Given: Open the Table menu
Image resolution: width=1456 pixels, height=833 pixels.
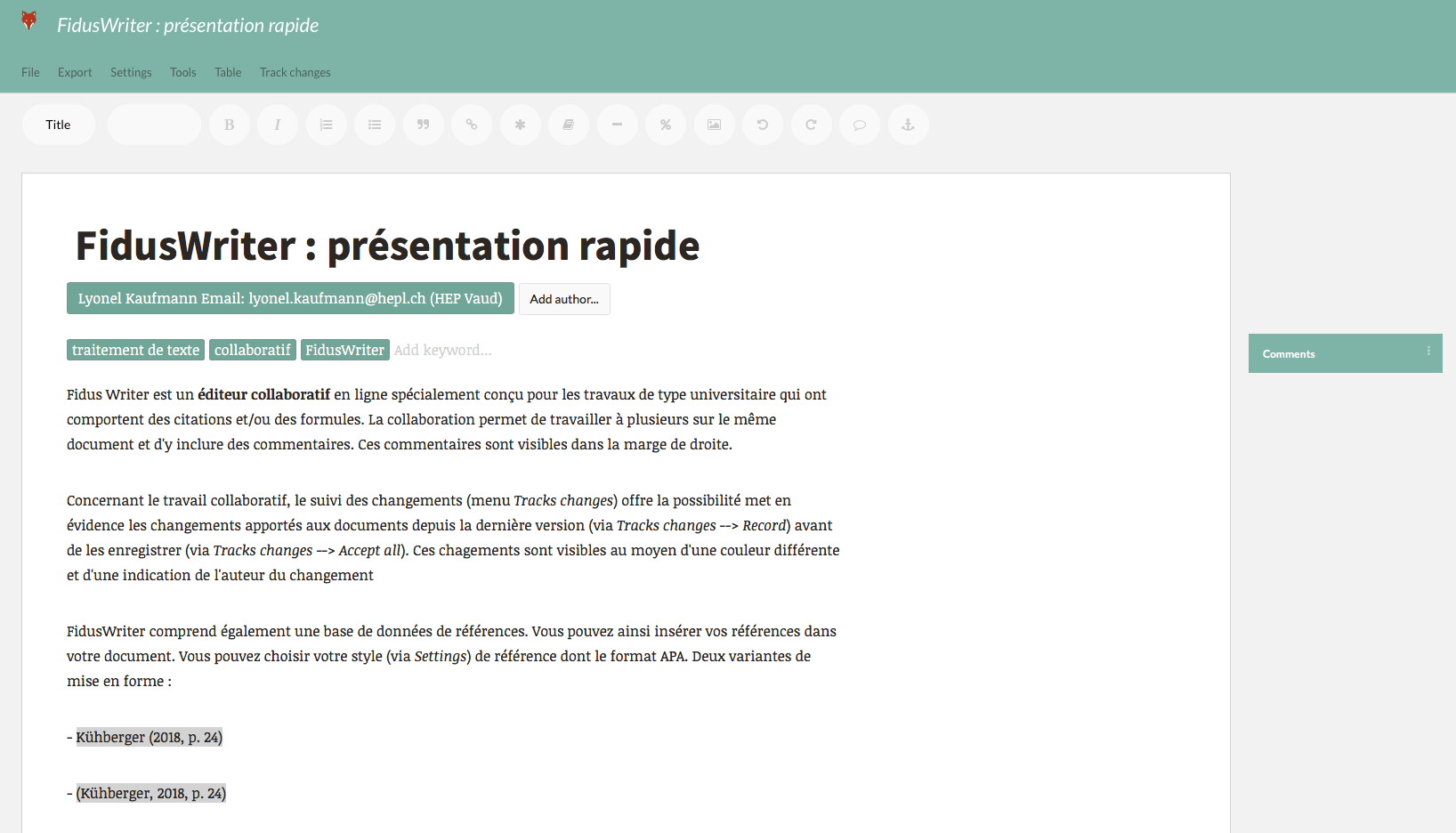Looking at the screenshot, I should point(228,72).
